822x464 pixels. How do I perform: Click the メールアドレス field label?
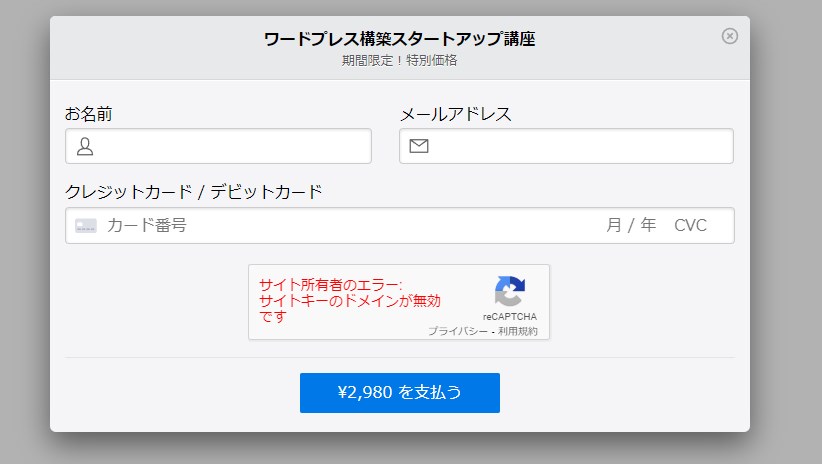point(455,114)
